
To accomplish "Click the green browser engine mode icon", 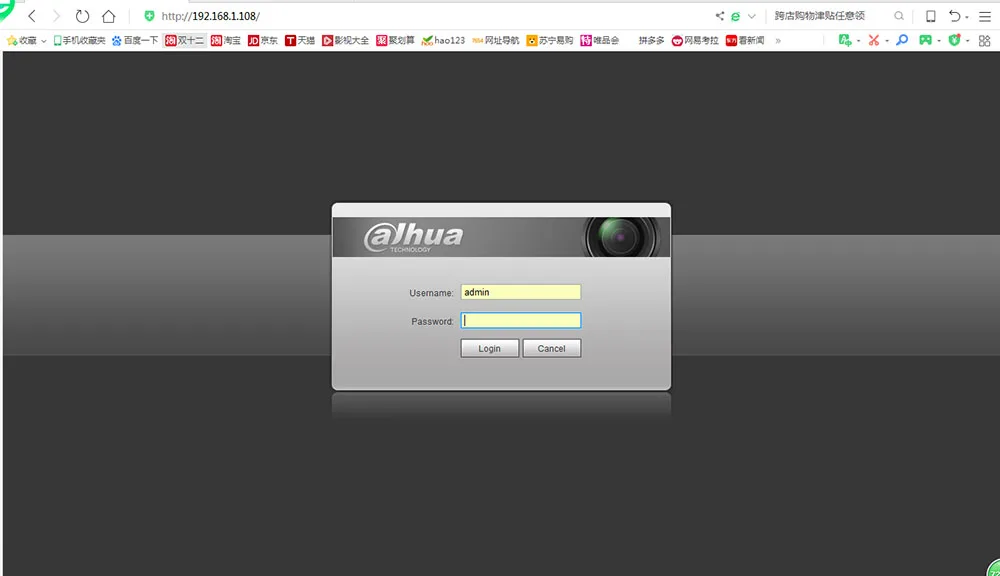I will coord(735,16).
